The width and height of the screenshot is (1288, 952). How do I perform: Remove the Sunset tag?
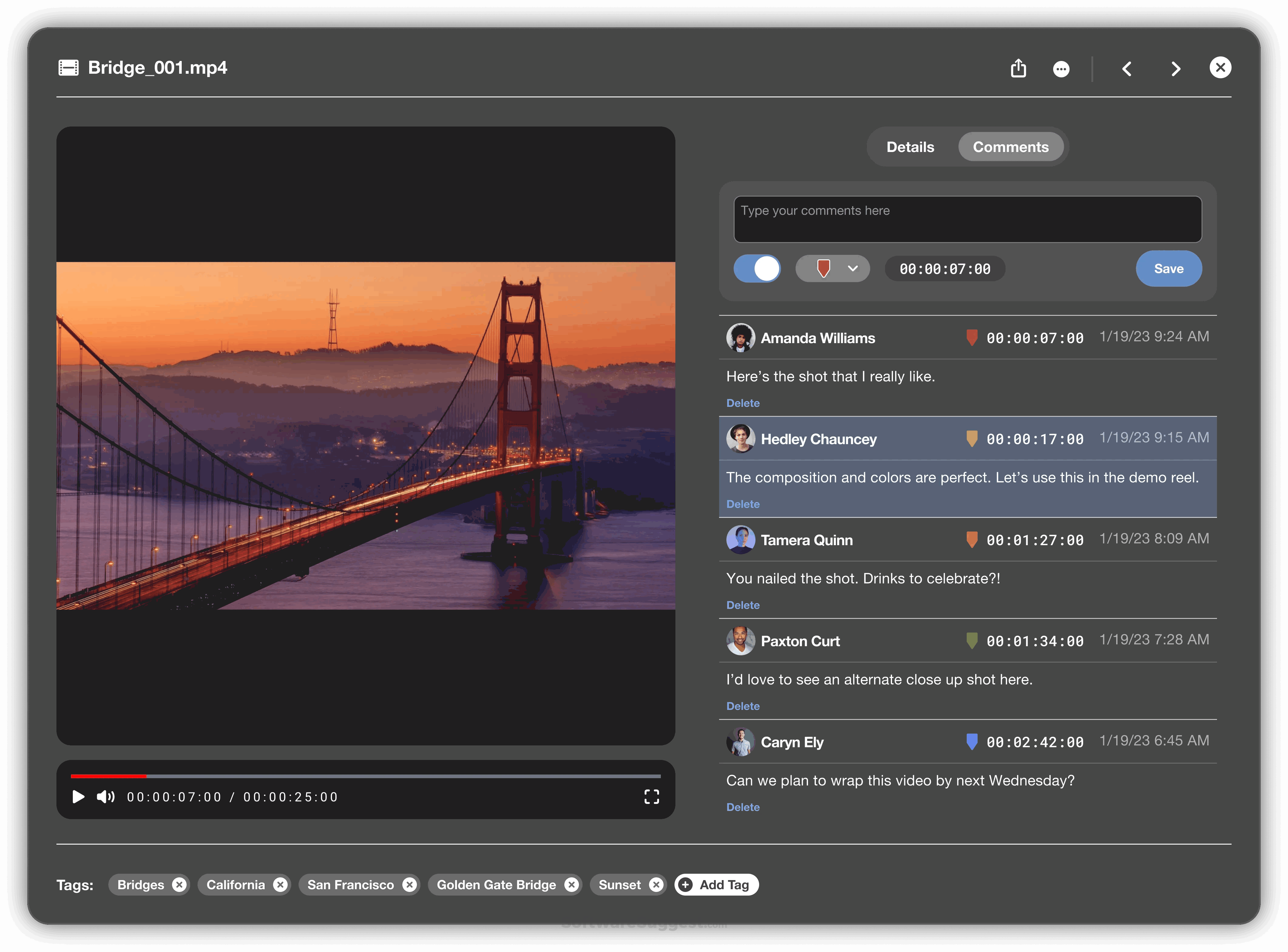[656, 885]
